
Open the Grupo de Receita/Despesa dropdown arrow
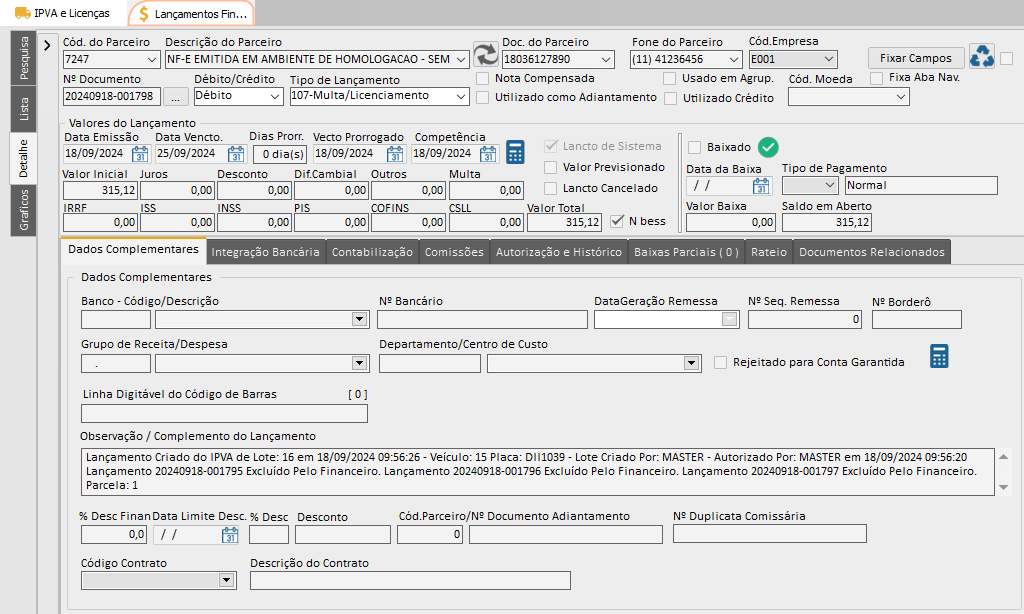click(x=359, y=363)
